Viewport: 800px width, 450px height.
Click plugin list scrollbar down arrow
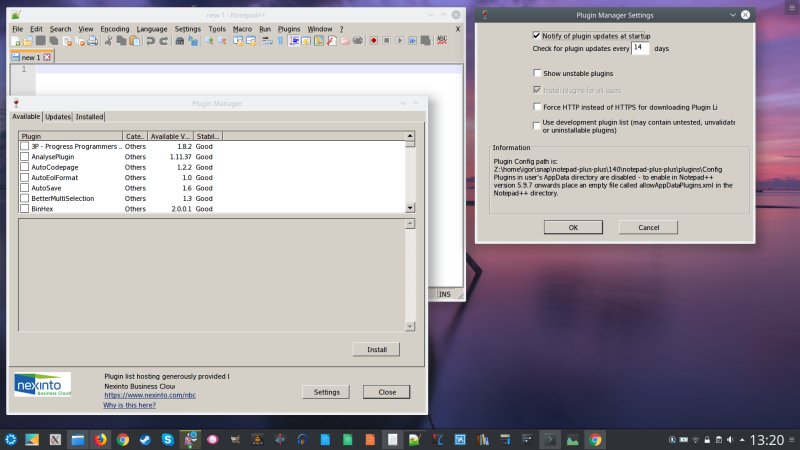[x=410, y=208]
